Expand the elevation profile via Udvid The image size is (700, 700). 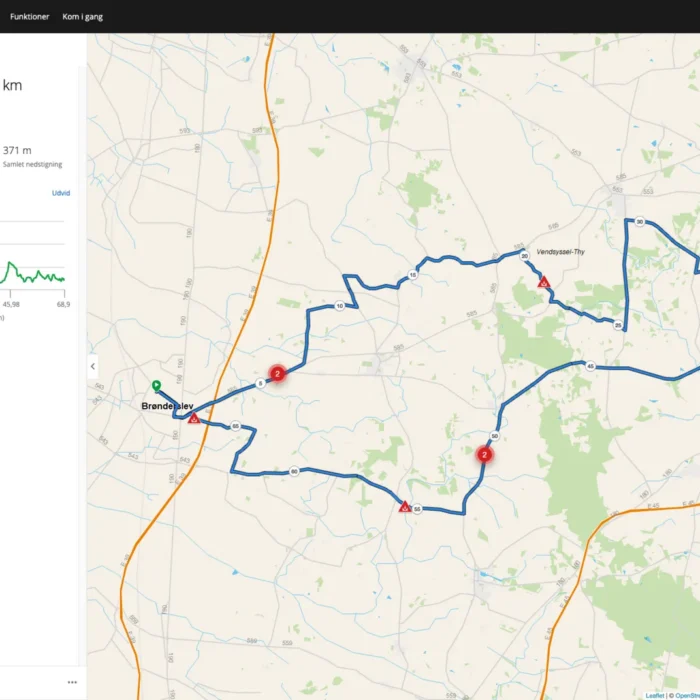coord(60,193)
